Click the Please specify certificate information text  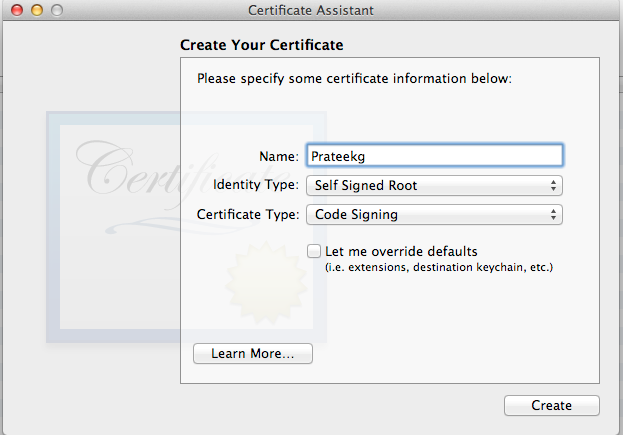(x=354, y=78)
